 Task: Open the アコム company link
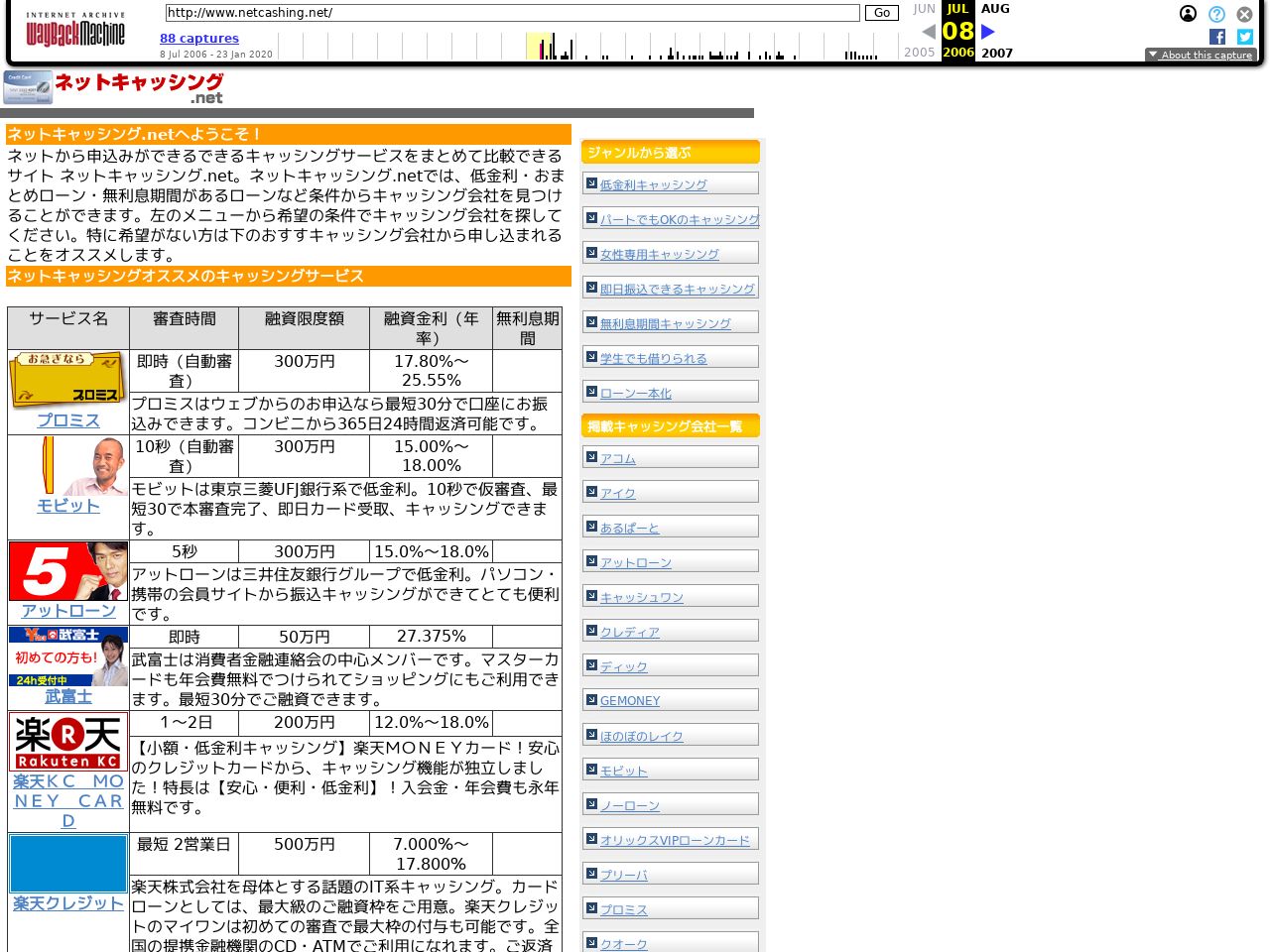(617, 458)
